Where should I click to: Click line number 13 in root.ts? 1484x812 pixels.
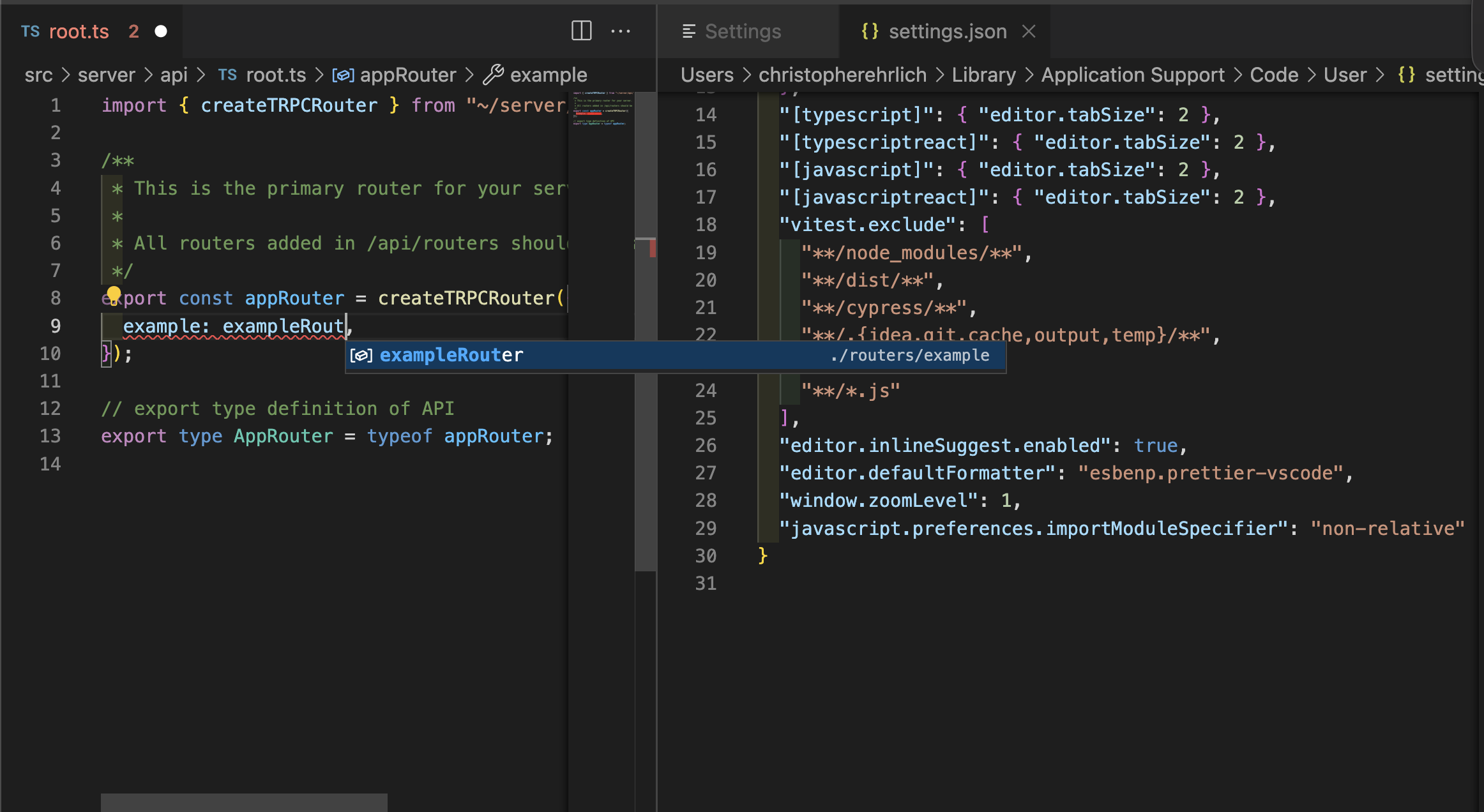[50, 436]
